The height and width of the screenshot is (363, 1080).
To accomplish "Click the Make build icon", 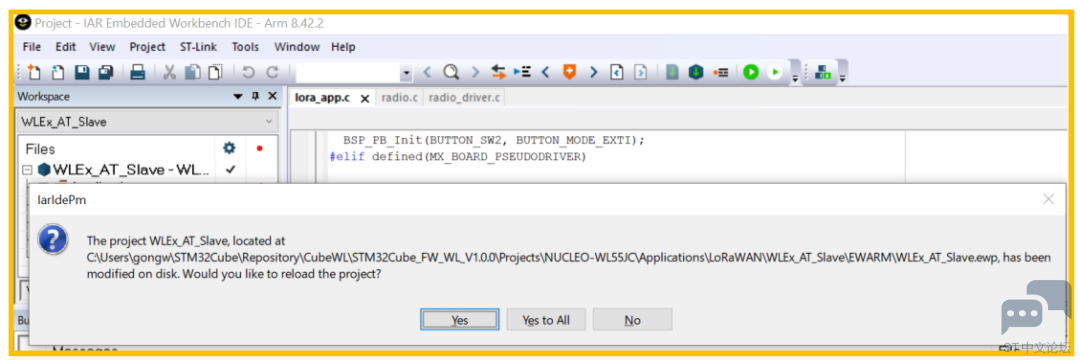I will pyautogui.click(x=696, y=72).
